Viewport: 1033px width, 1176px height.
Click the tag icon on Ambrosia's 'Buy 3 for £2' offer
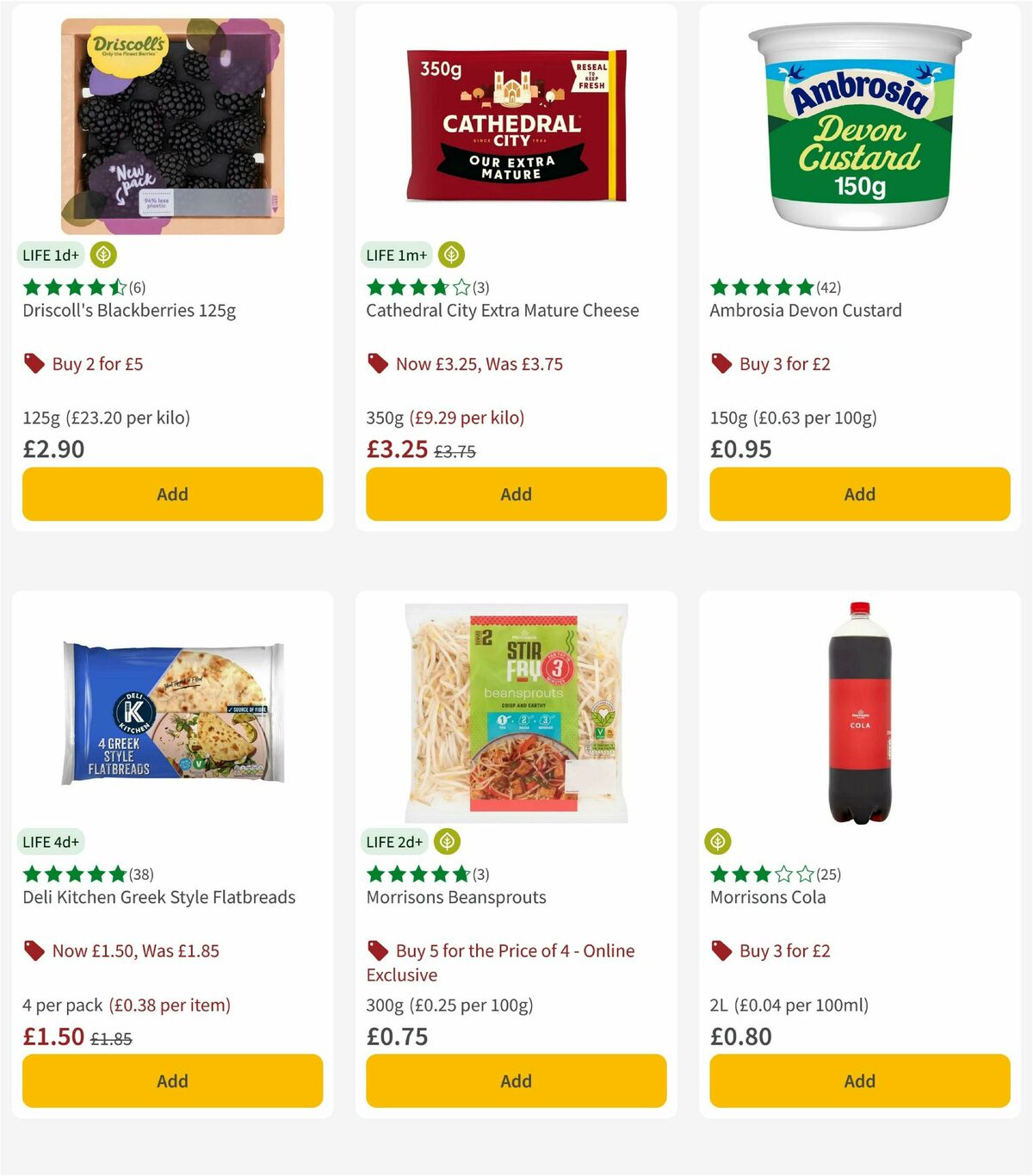click(x=721, y=363)
